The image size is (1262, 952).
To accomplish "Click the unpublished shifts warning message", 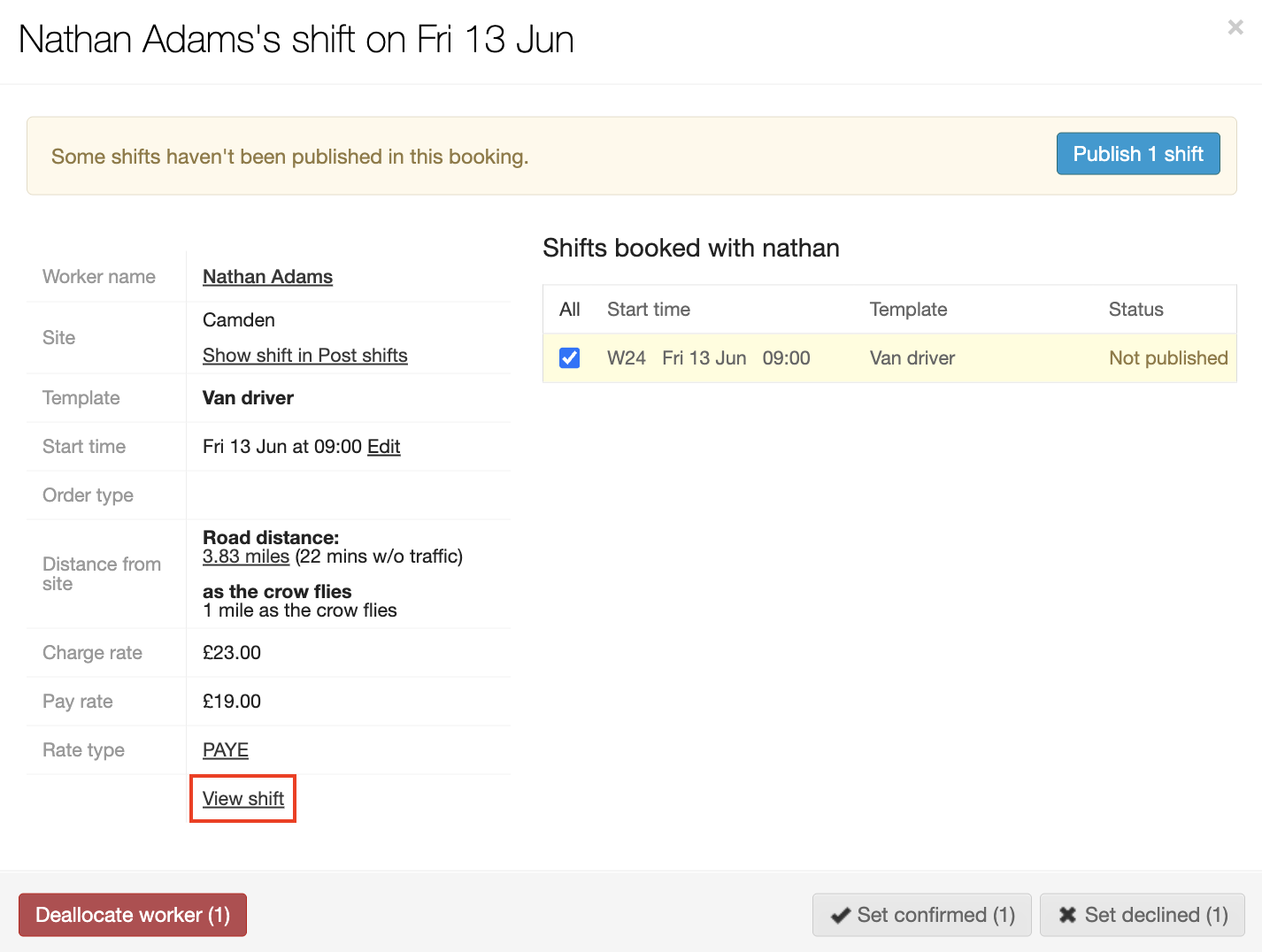I will [x=289, y=157].
